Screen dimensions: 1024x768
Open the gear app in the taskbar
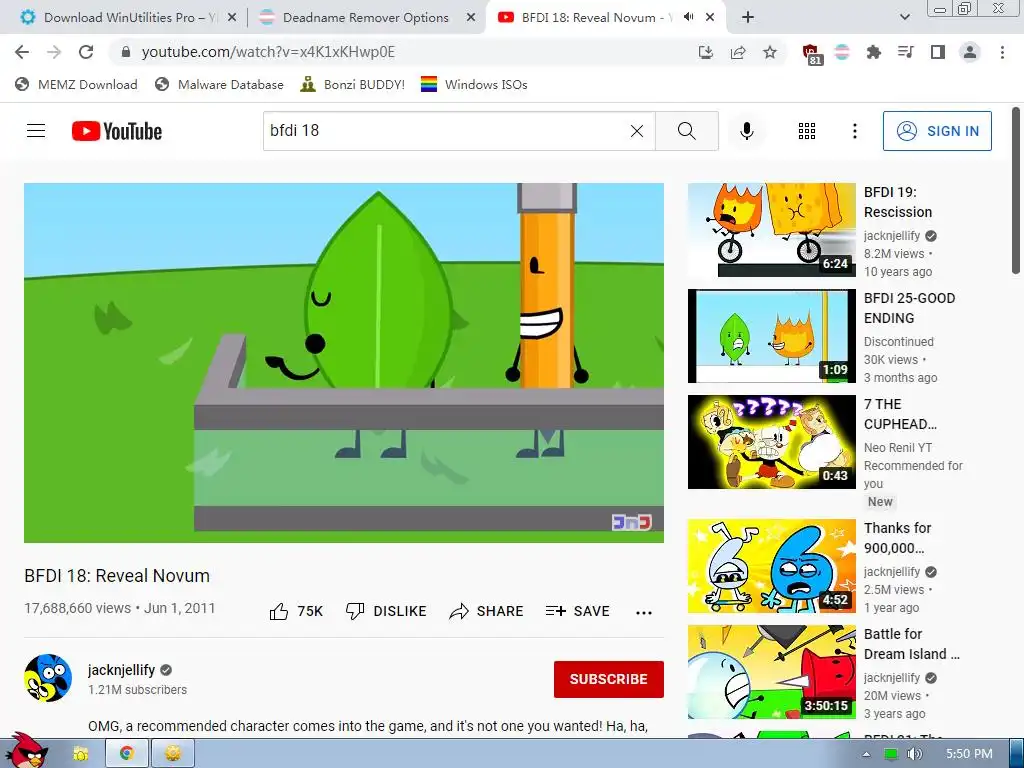click(172, 753)
